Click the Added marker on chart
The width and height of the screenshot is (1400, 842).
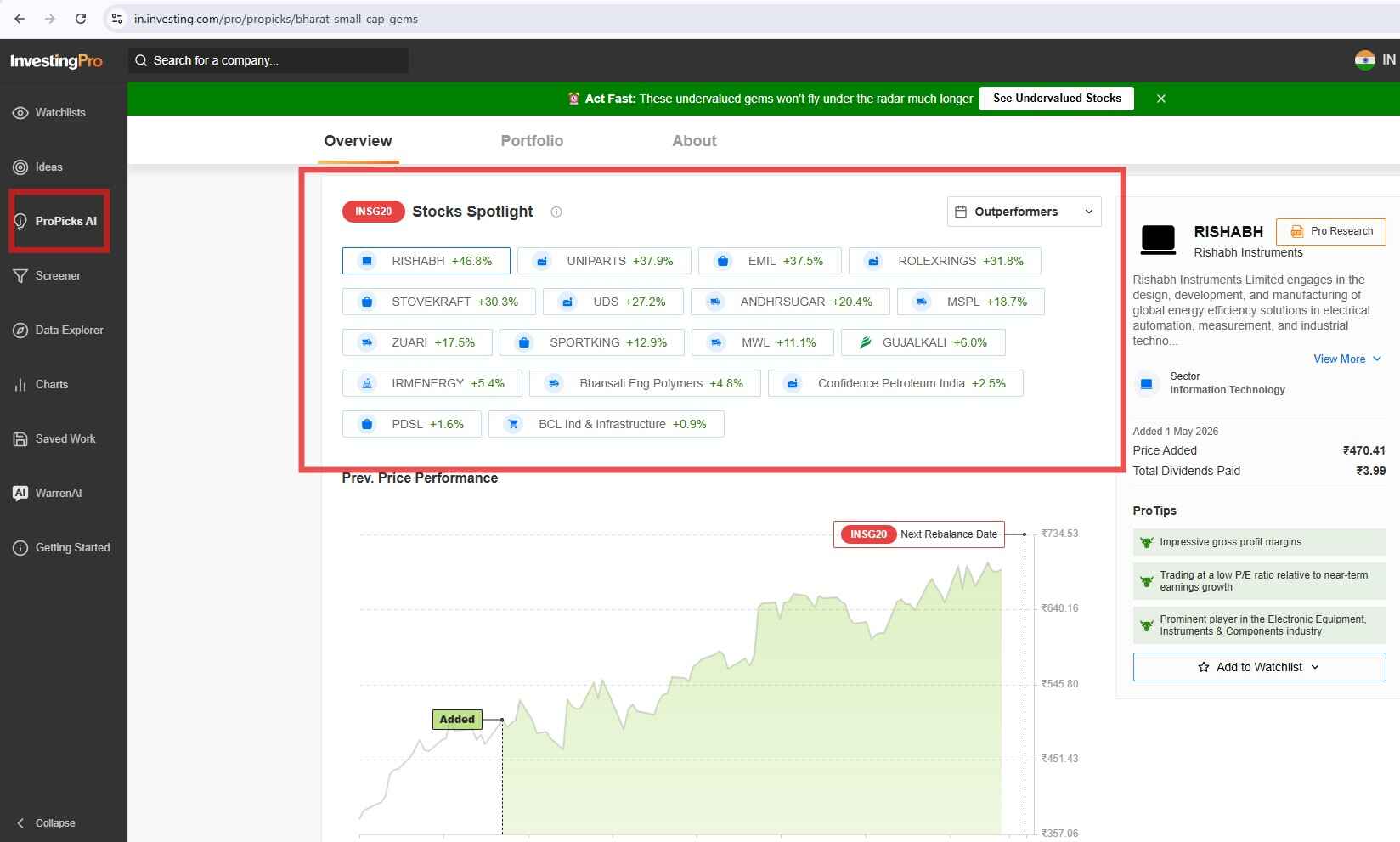(x=457, y=720)
